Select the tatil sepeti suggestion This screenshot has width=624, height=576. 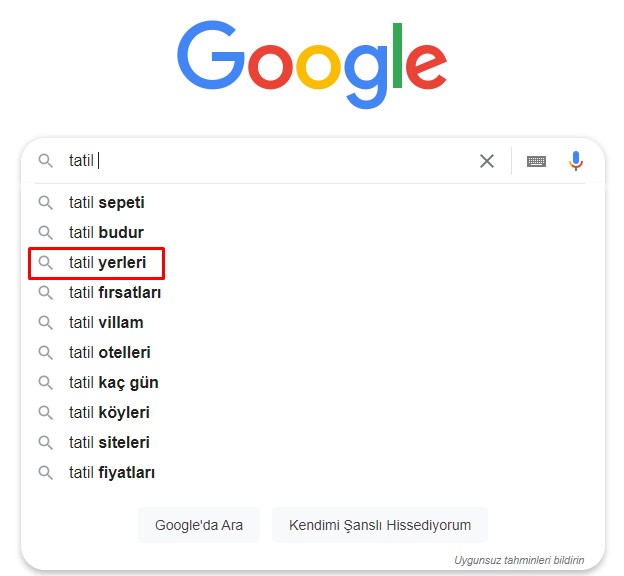click(312, 203)
